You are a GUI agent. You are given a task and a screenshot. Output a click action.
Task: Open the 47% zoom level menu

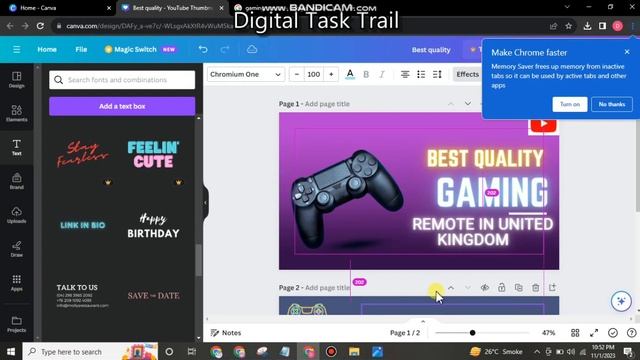tap(549, 333)
